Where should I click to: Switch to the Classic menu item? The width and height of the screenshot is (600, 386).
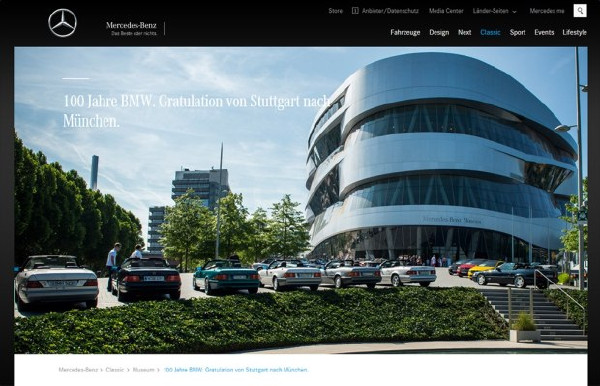tap(490, 33)
